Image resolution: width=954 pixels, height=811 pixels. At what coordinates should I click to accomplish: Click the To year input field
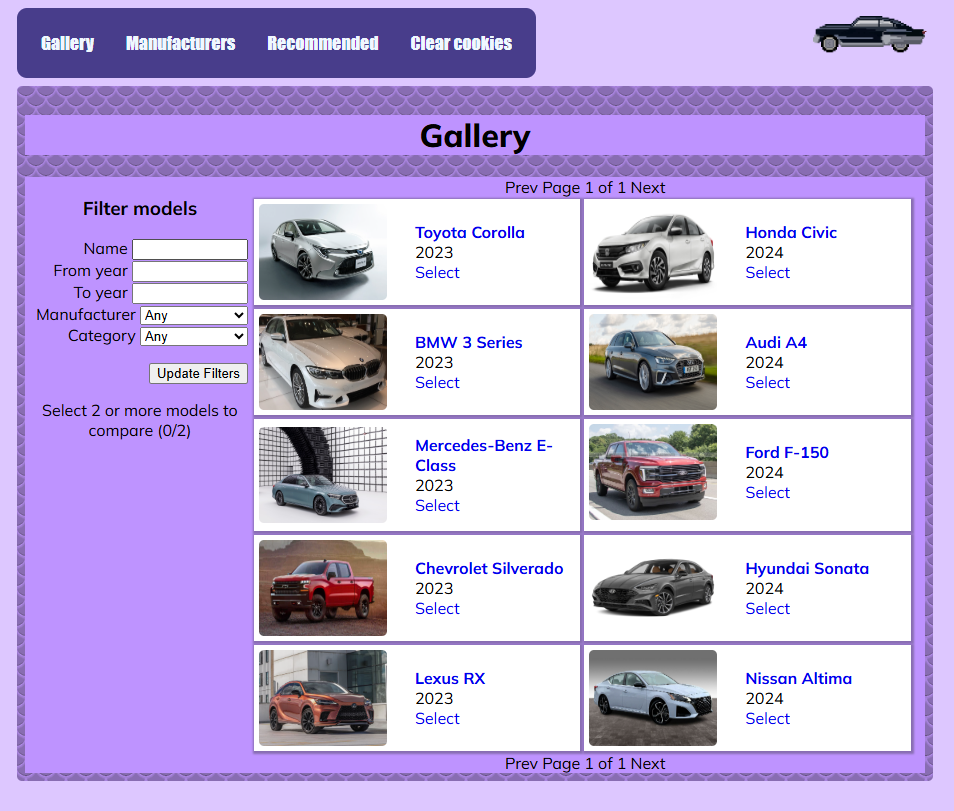(190, 293)
